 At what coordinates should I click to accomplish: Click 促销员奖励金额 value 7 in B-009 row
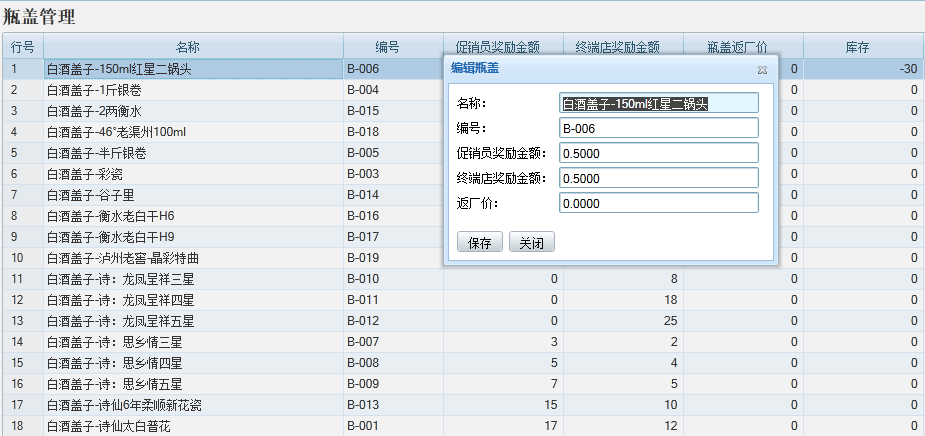click(503, 384)
